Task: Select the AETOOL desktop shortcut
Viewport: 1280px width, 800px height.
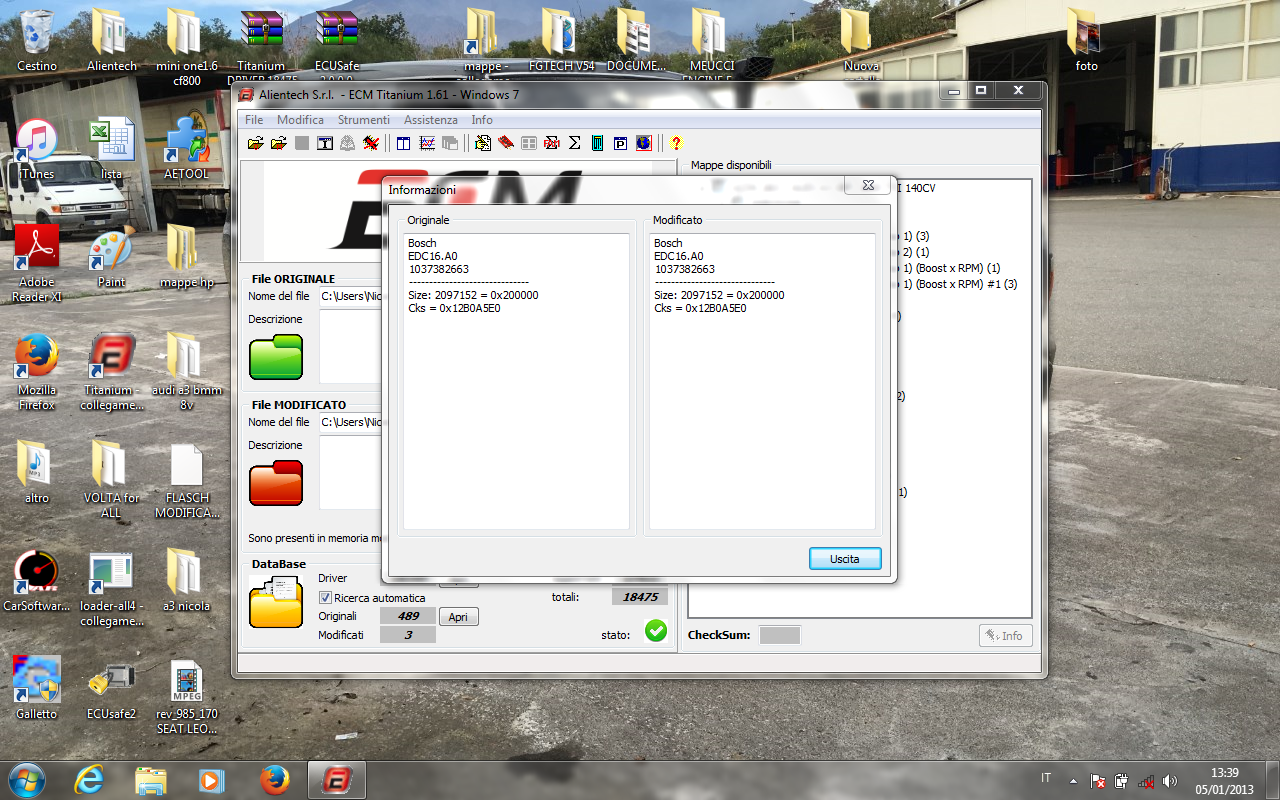Action: click(x=186, y=150)
